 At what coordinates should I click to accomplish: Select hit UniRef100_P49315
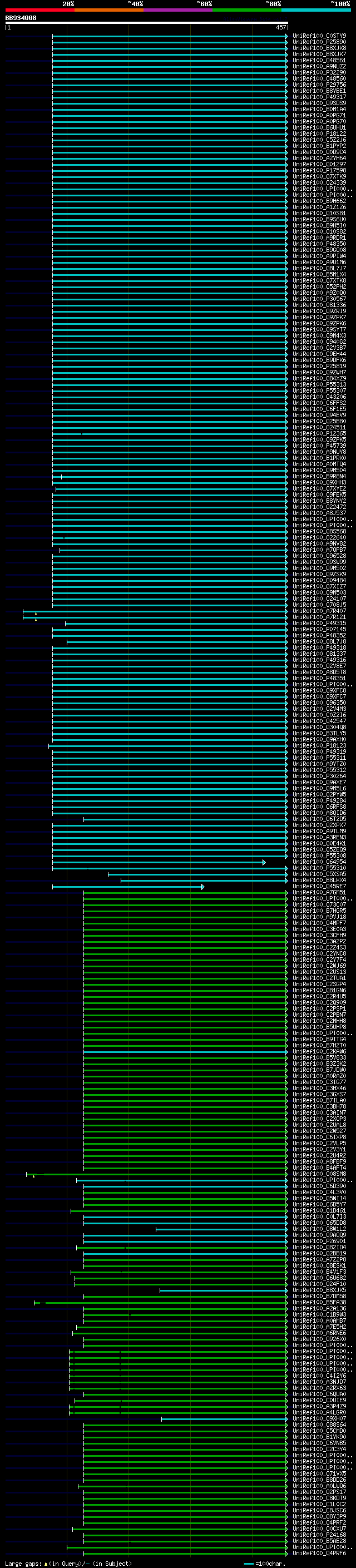point(319,624)
